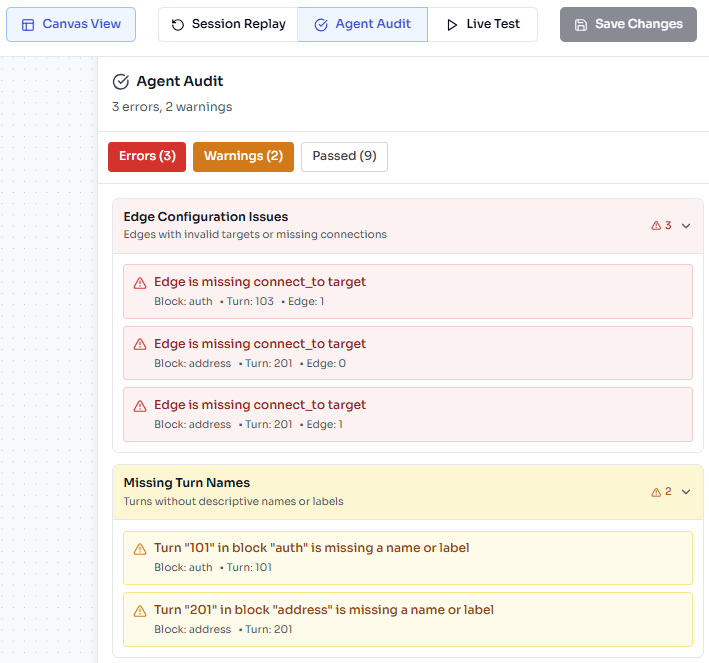Click the Live Test play icon
This screenshot has height=663, width=709.
point(452,24)
